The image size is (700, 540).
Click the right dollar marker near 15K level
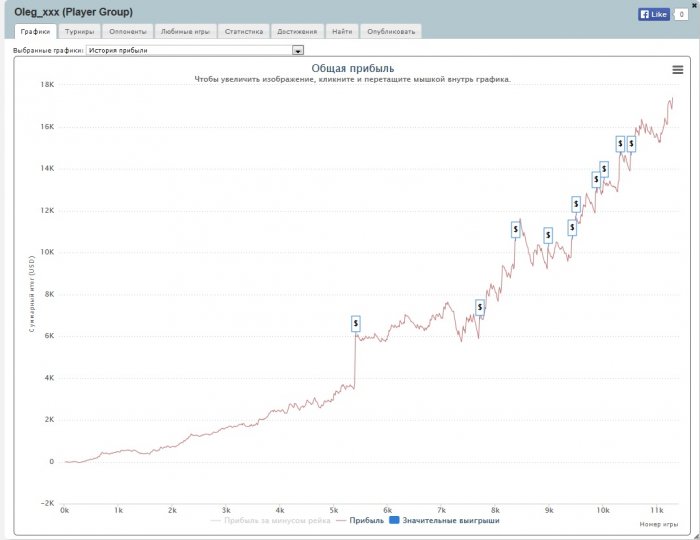tap(631, 144)
